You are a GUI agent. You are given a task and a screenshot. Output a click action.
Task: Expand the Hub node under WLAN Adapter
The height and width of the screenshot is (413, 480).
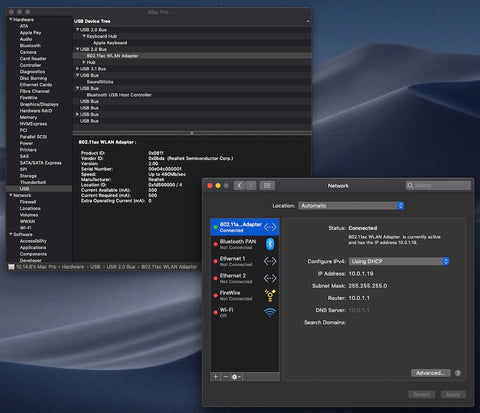[x=84, y=62]
